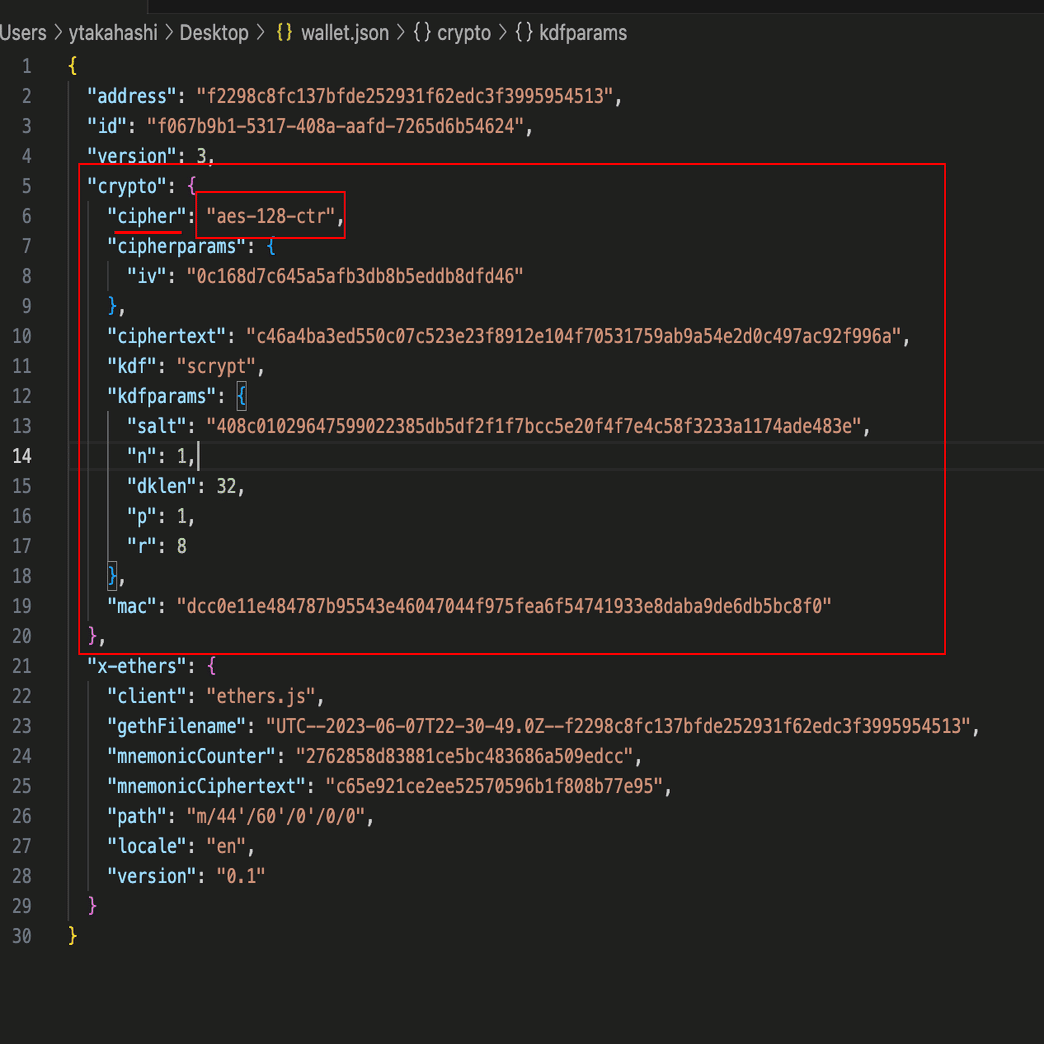The width and height of the screenshot is (1044, 1044).
Task: Click the "mac" hash value string
Action: (x=504, y=606)
